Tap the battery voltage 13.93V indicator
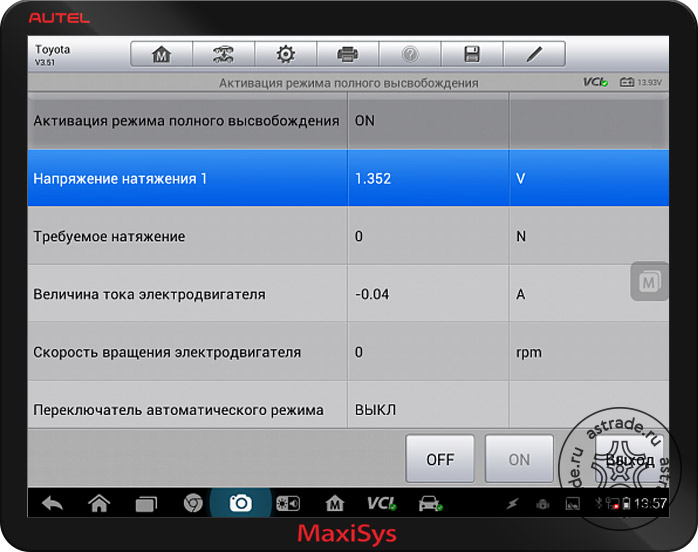Image resolution: width=698 pixels, height=552 pixels. pos(641,82)
